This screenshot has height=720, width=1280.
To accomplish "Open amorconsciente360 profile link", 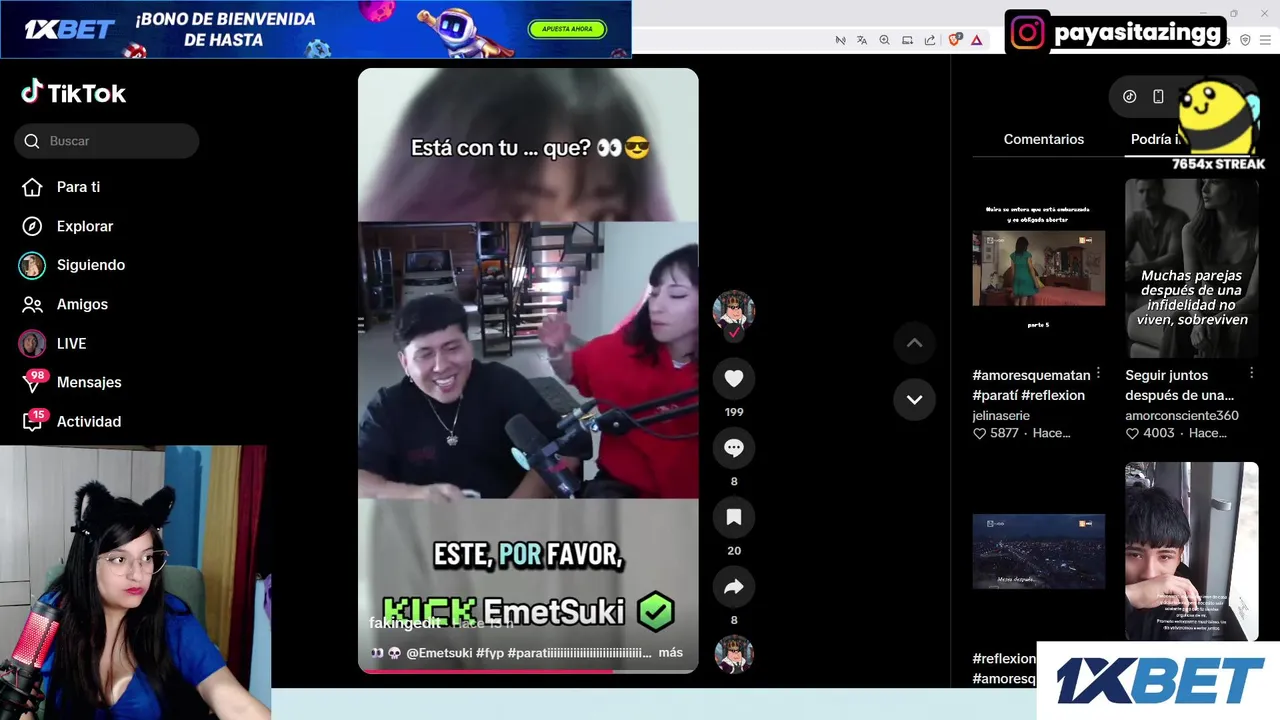I will click(1182, 415).
